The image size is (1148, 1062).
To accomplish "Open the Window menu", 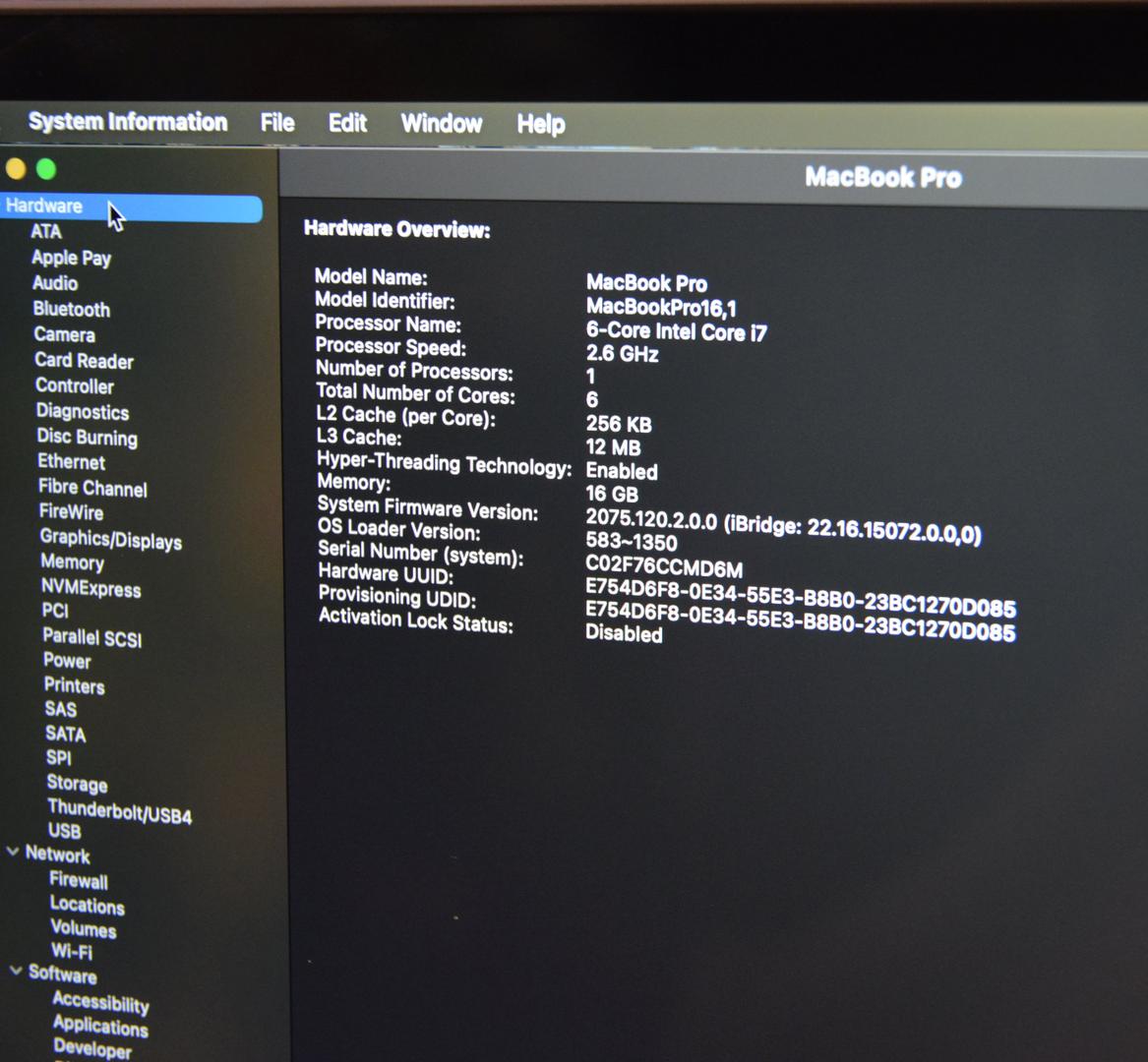I will (442, 123).
